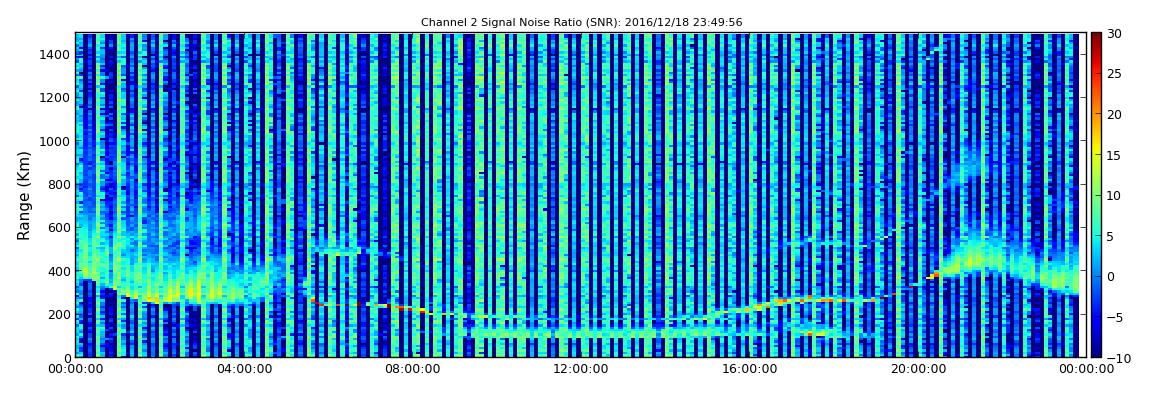Click the 600 range tick label

click(58, 227)
